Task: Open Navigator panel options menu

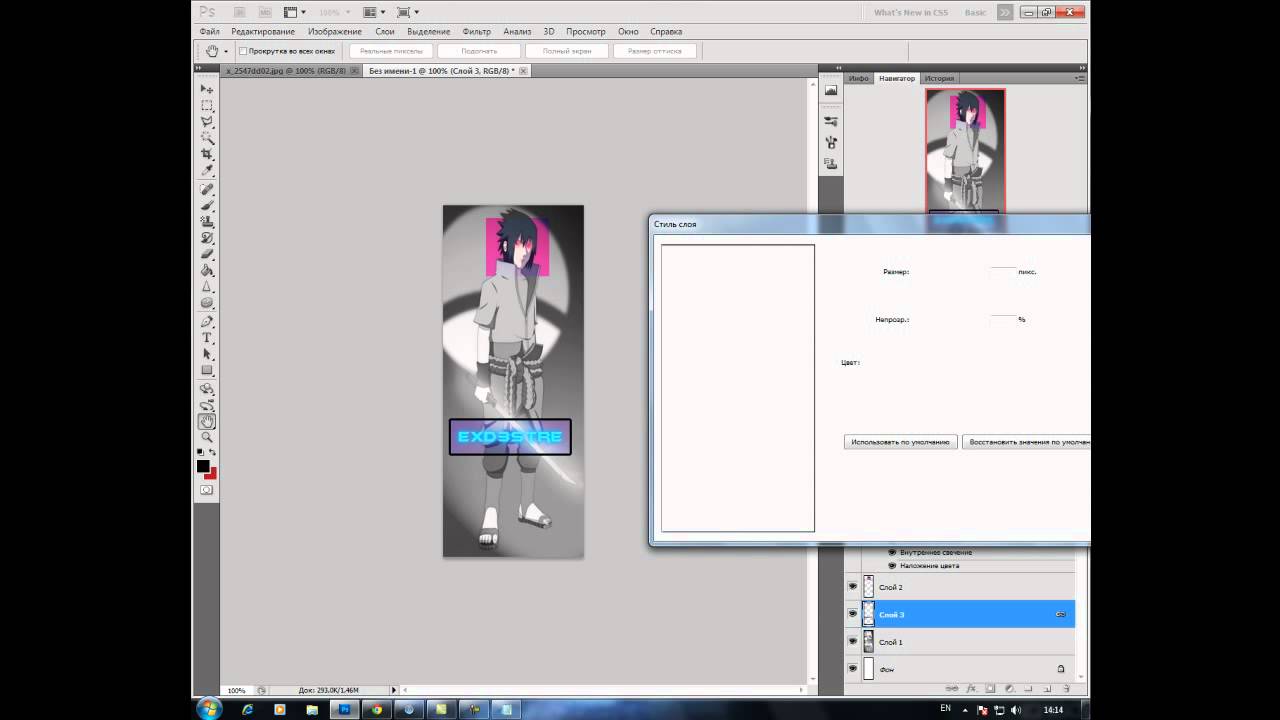Action: [x=1080, y=78]
